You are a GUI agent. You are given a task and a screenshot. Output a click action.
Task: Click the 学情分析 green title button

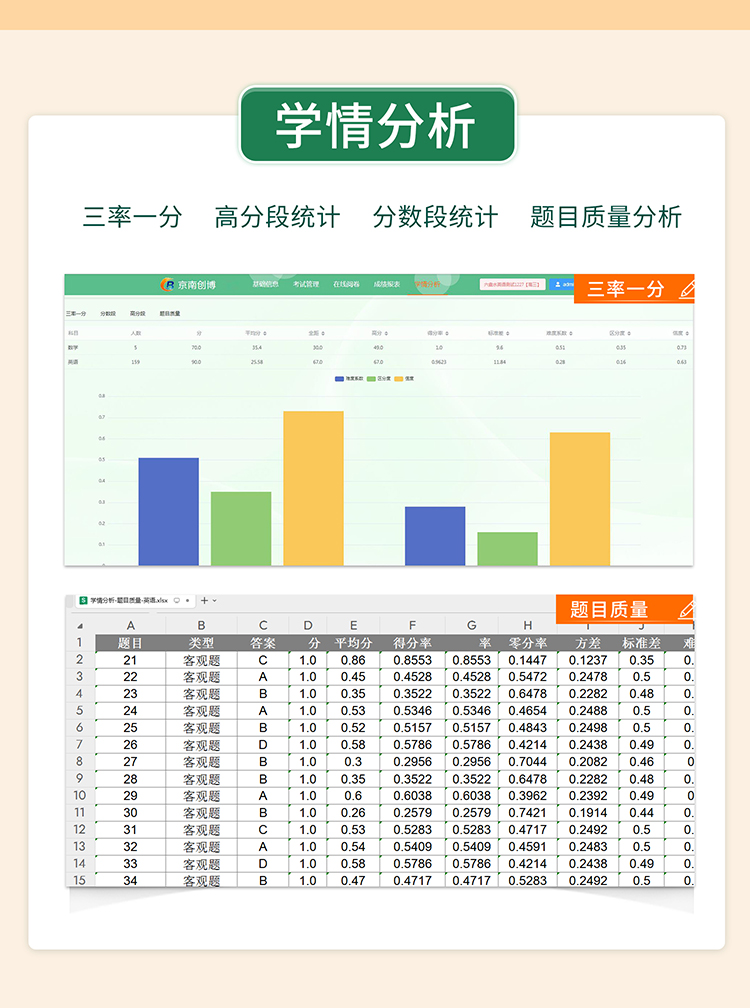(377, 126)
